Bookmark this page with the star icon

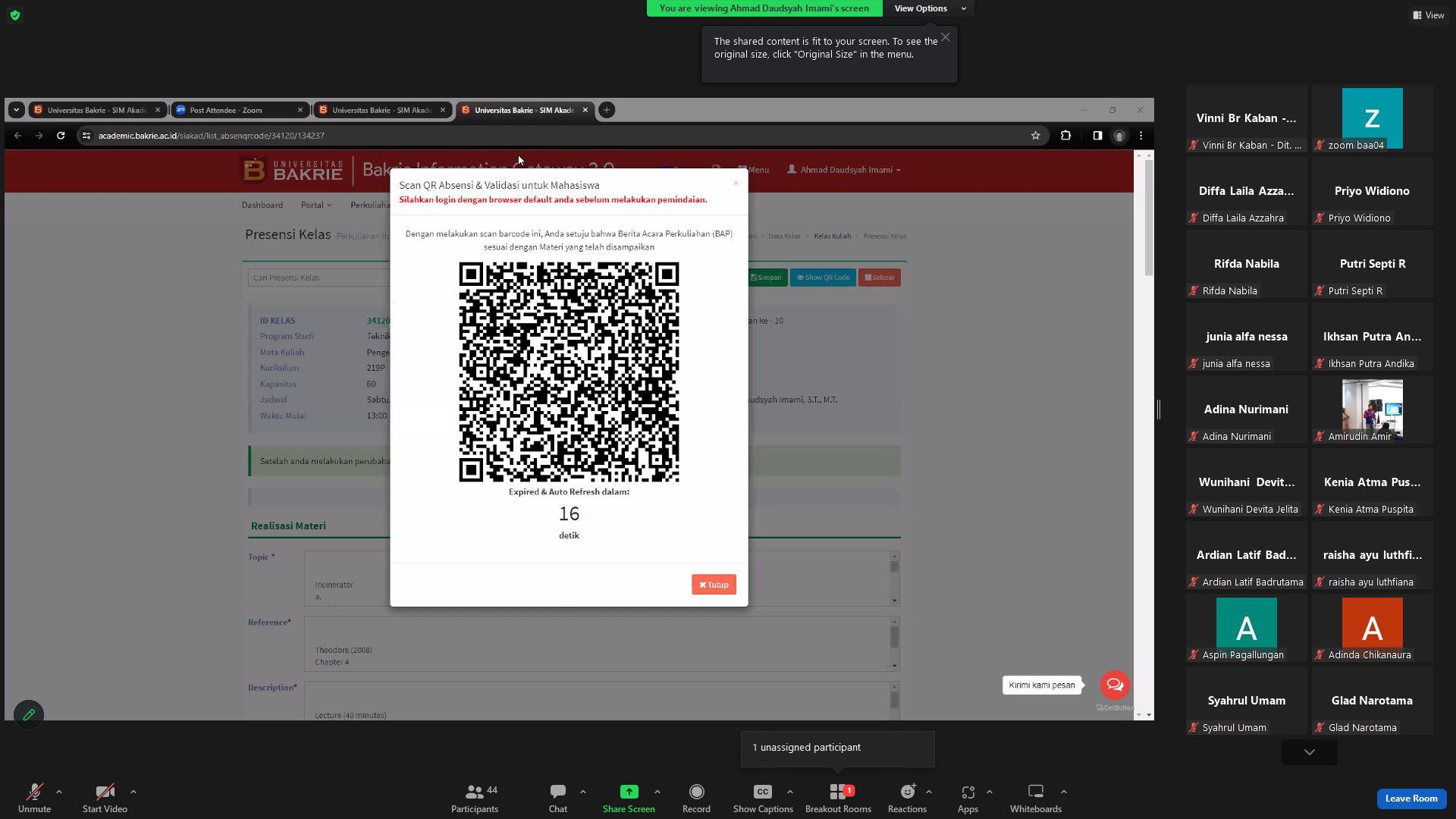[x=1035, y=136]
